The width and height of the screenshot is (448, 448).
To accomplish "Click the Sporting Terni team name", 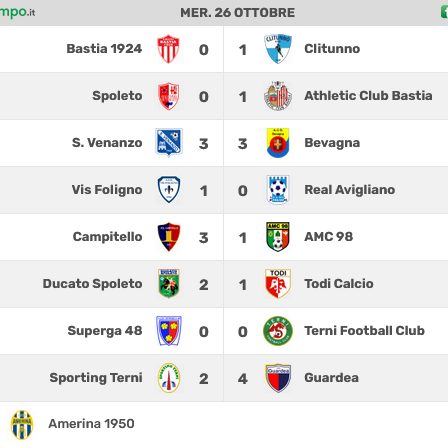I will tap(96, 378).
